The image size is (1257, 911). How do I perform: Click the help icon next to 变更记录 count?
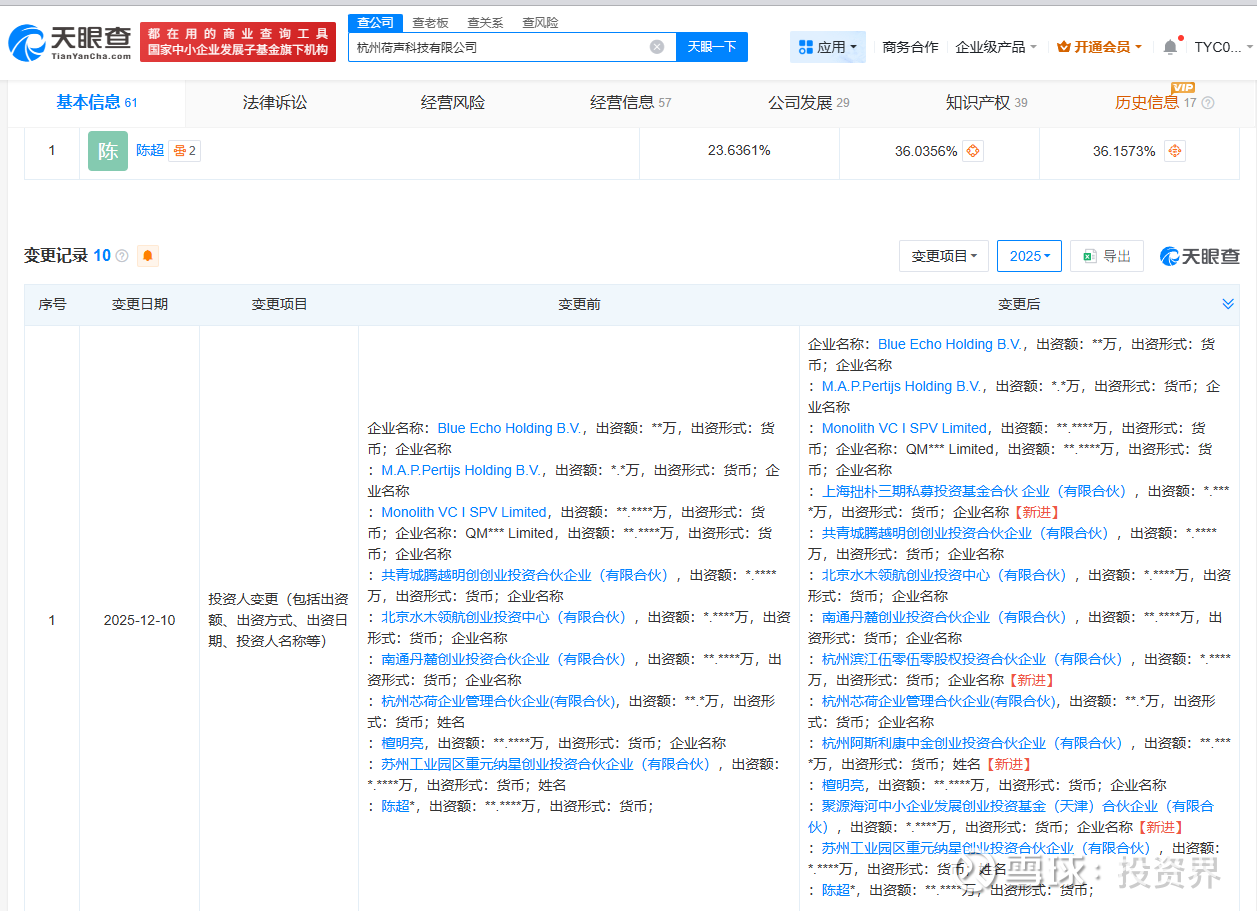(x=122, y=256)
